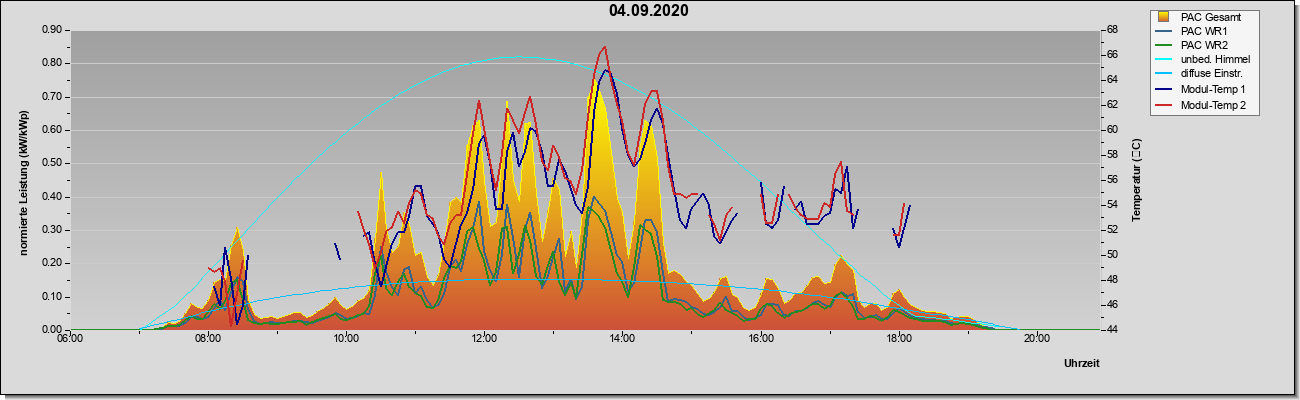Click the Temperatur axis title
The width and height of the screenshot is (1300, 400).
pyautogui.click(x=1136, y=180)
